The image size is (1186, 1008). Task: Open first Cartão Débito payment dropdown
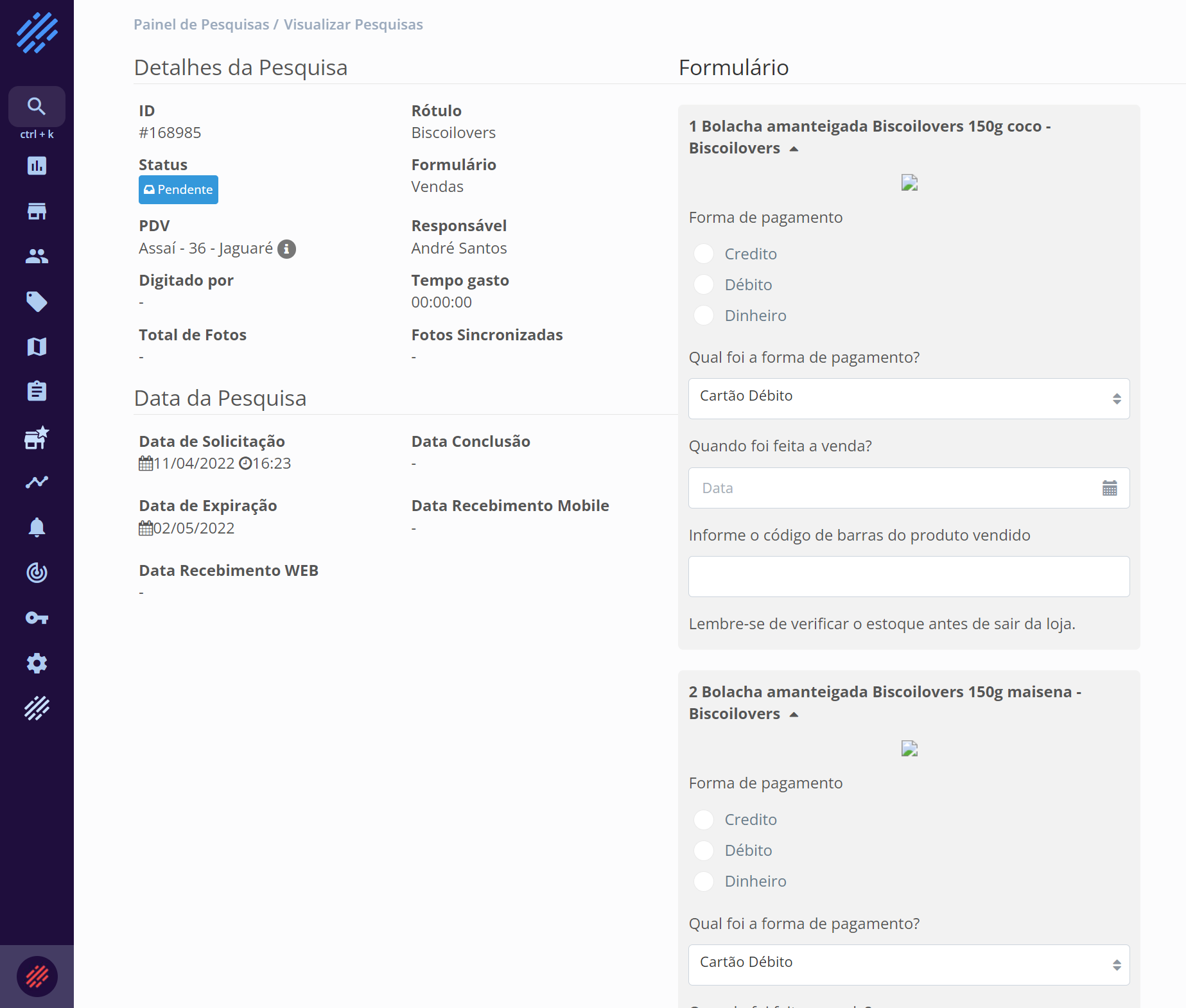908,398
